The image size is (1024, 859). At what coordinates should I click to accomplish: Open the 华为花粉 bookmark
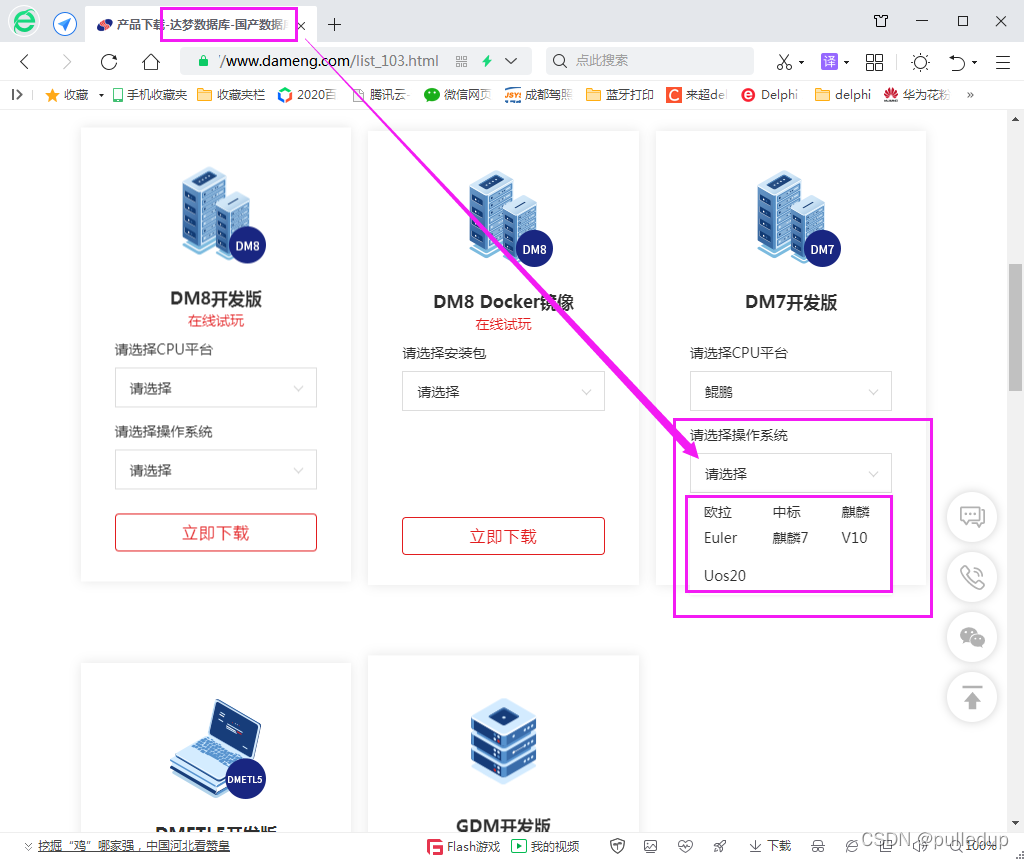click(917, 95)
